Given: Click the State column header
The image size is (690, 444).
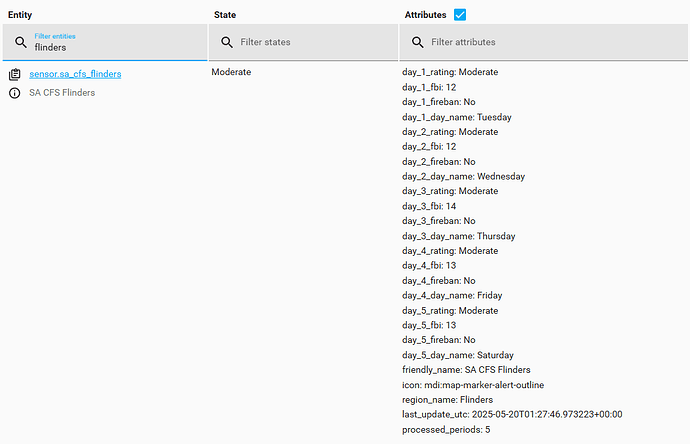Looking at the screenshot, I should [x=225, y=15].
